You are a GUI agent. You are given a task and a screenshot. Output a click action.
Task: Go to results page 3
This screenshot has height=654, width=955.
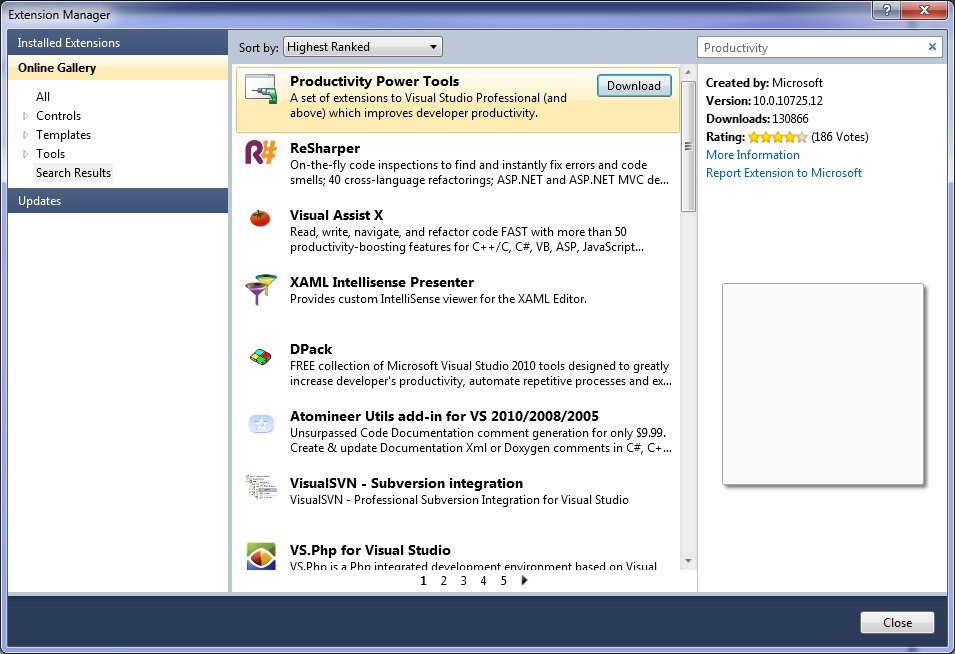click(x=463, y=581)
